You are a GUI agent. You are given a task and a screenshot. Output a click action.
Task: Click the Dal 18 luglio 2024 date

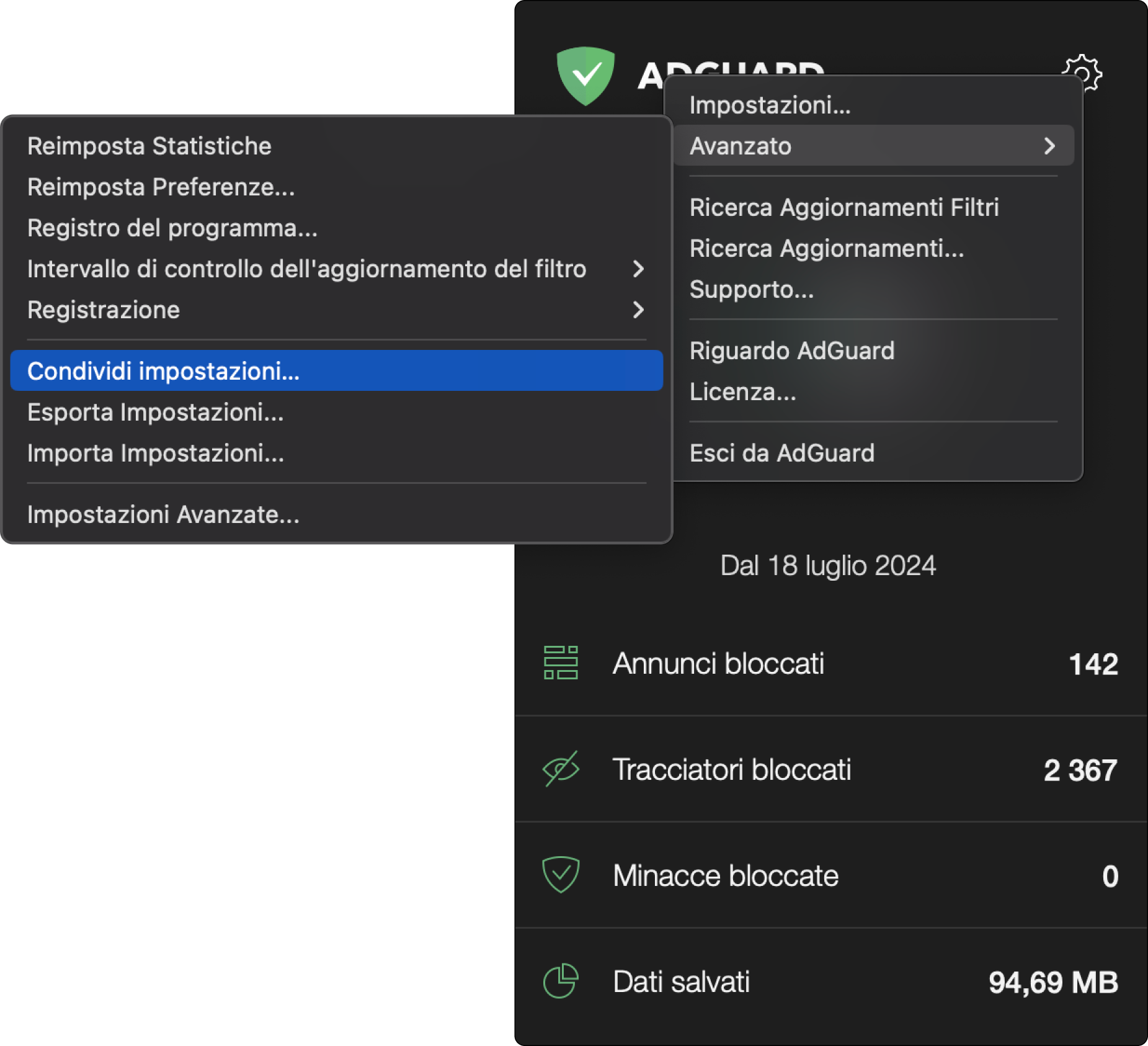[x=828, y=565]
